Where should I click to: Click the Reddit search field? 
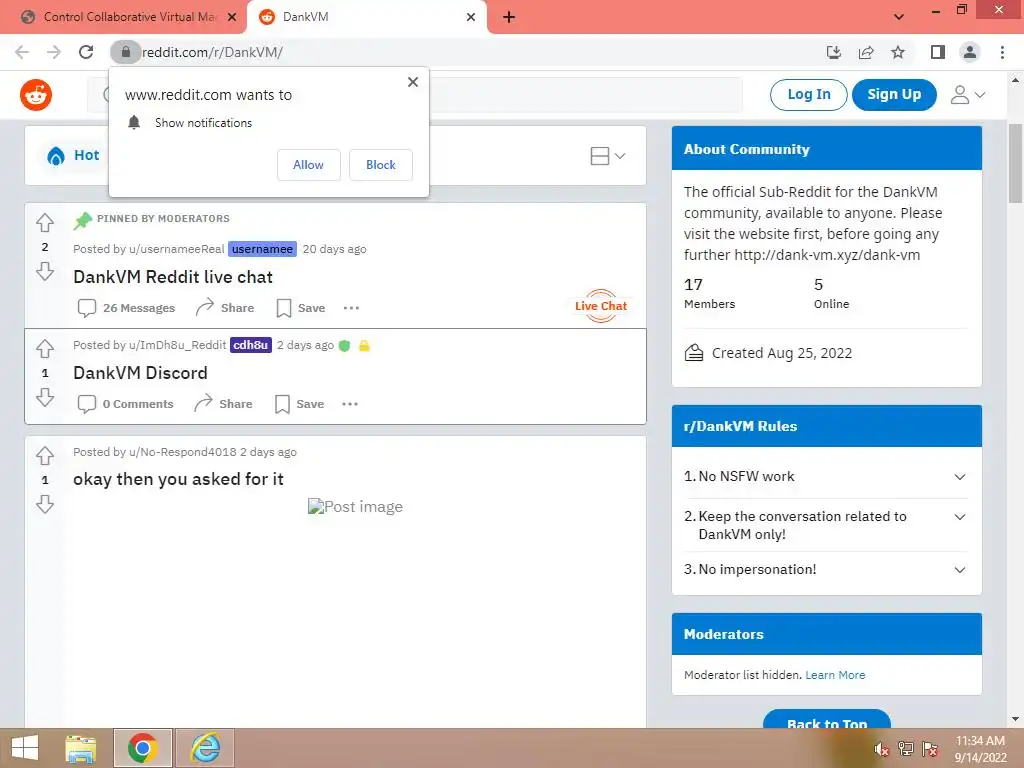pos(415,95)
